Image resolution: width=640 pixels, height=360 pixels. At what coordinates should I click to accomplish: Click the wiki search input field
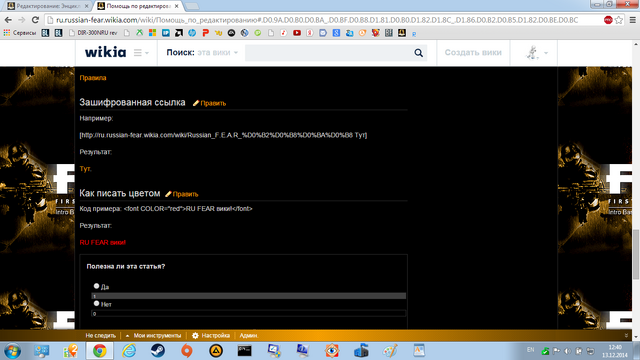(329, 53)
